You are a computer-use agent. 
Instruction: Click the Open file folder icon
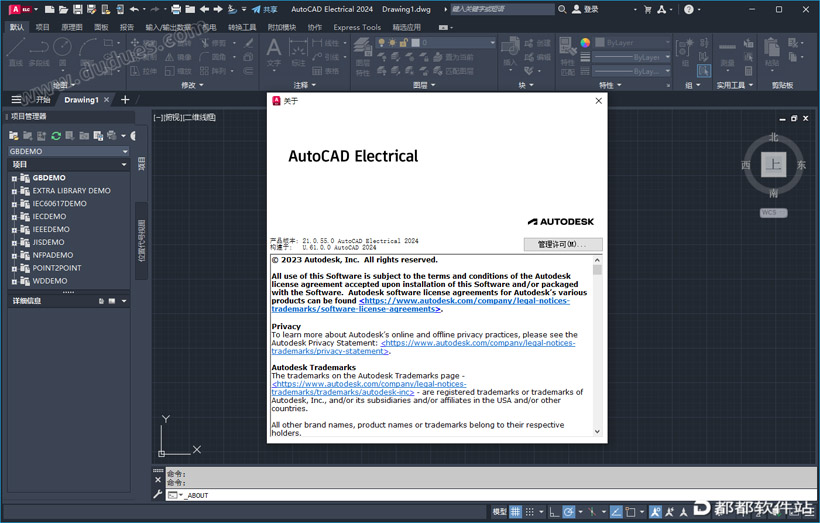[63, 9]
